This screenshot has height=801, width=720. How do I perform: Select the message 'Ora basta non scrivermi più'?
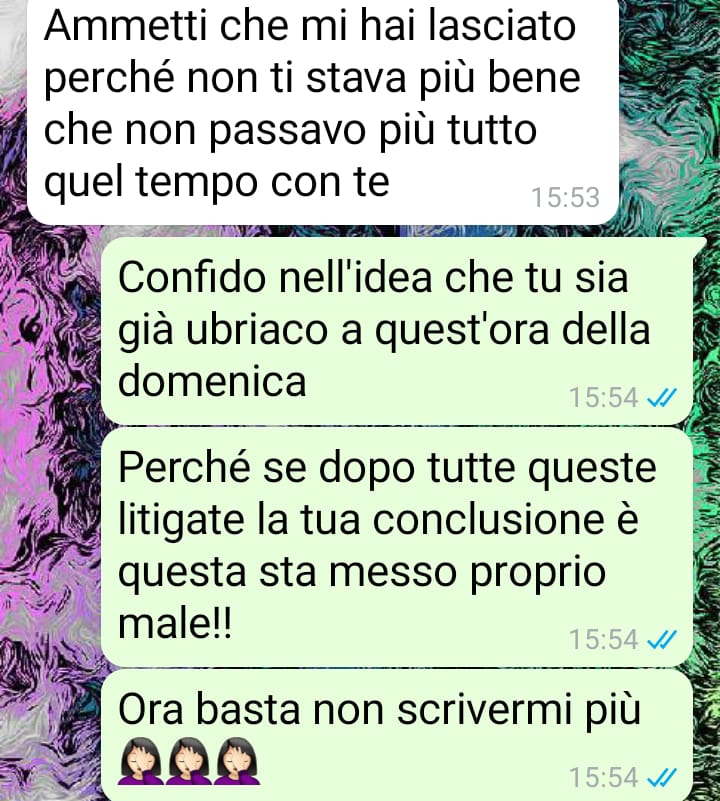pyautogui.click(x=397, y=736)
